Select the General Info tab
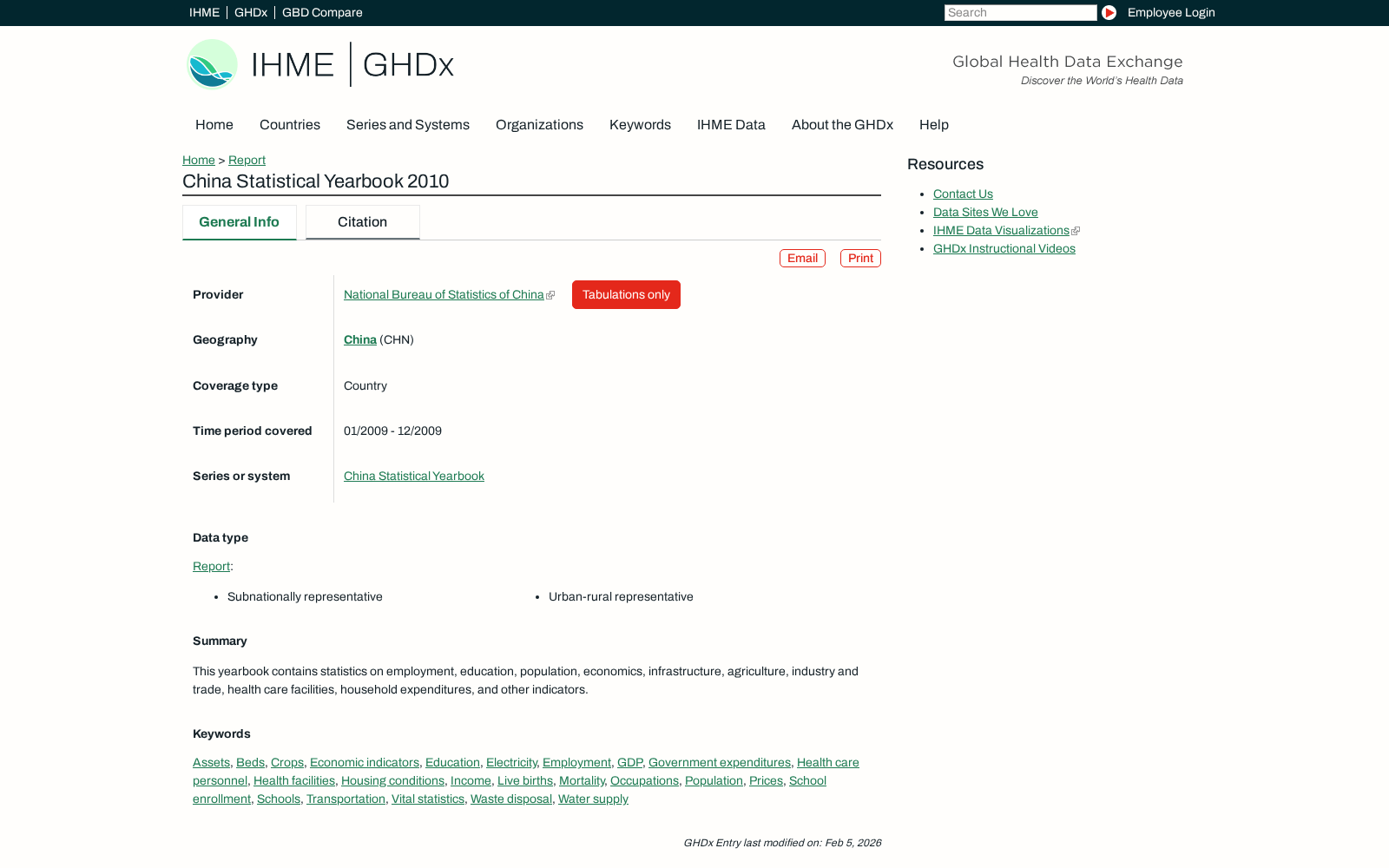1389x868 pixels. point(240,222)
